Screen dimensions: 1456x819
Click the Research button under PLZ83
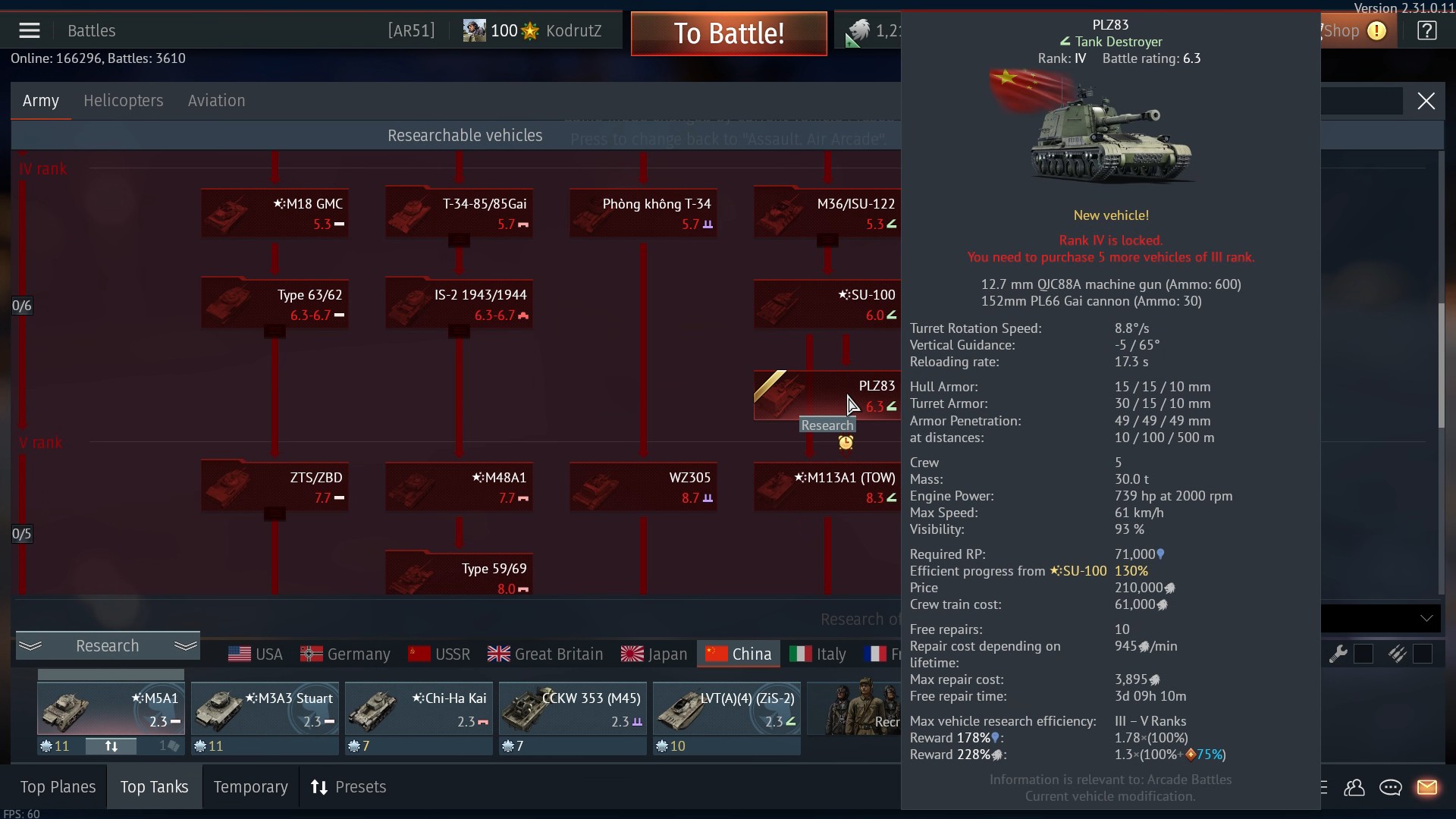[827, 425]
